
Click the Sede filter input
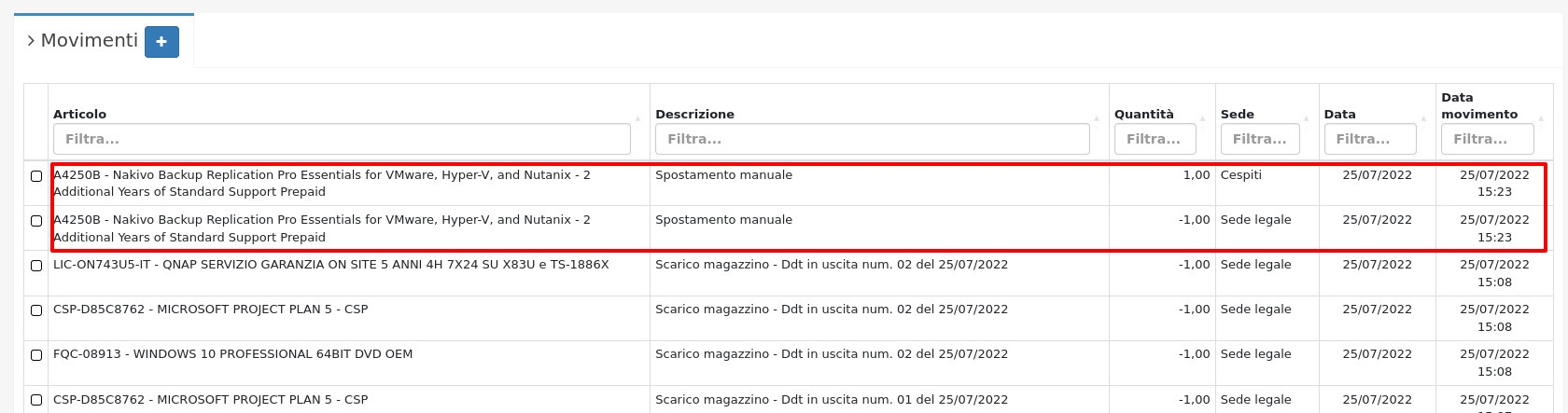[1260, 139]
